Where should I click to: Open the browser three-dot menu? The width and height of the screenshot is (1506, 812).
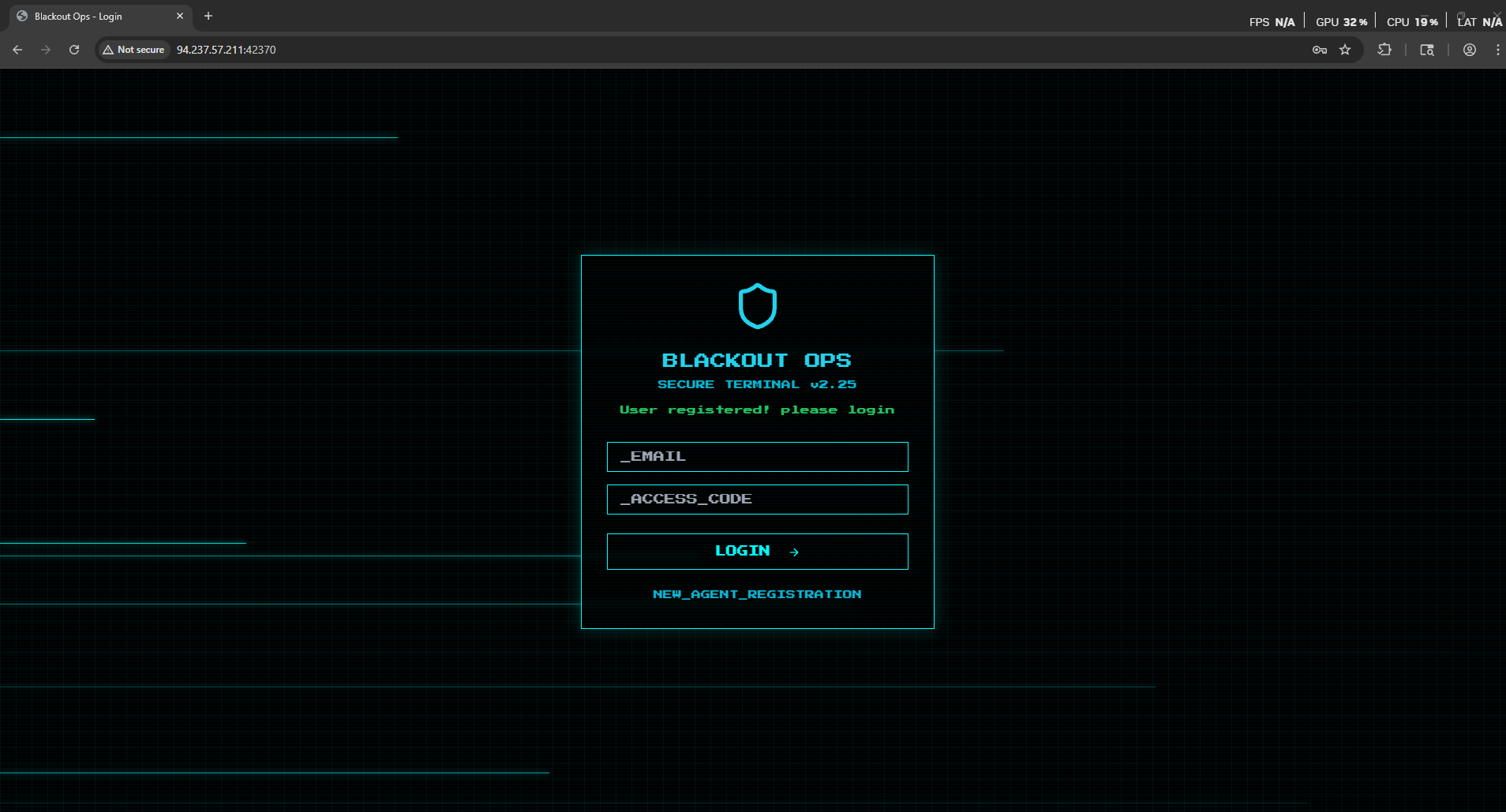click(x=1497, y=50)
